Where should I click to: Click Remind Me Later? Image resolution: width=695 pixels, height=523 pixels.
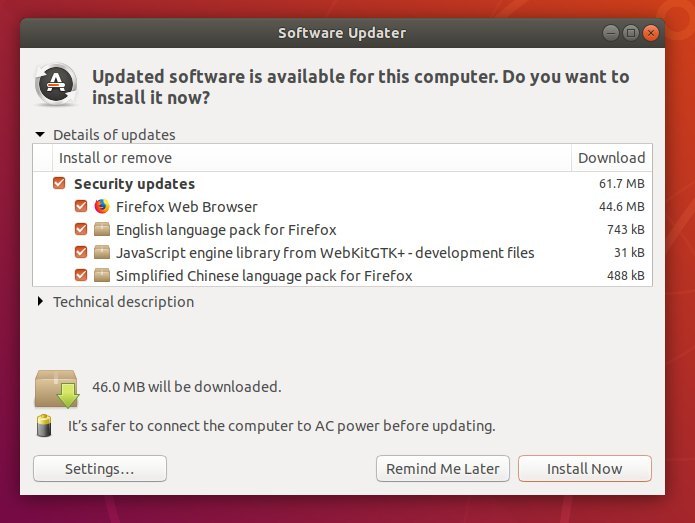pos(443,468)
